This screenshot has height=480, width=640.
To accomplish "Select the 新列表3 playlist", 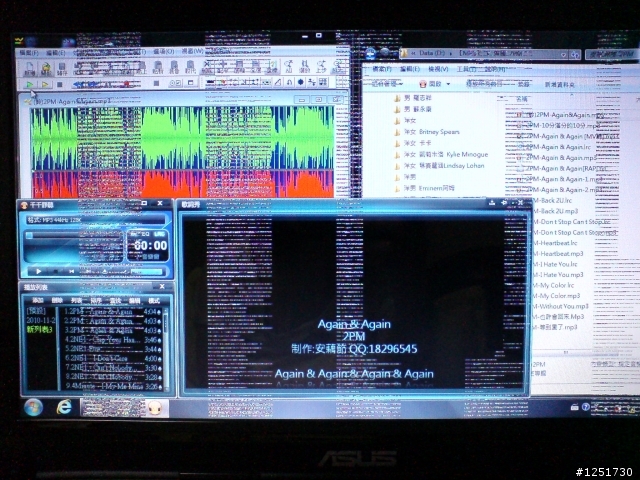I will 40,329.
